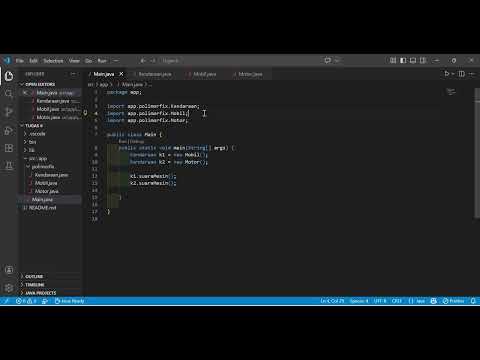Click the VS Code logo in title bar

[x=7, y=60]
